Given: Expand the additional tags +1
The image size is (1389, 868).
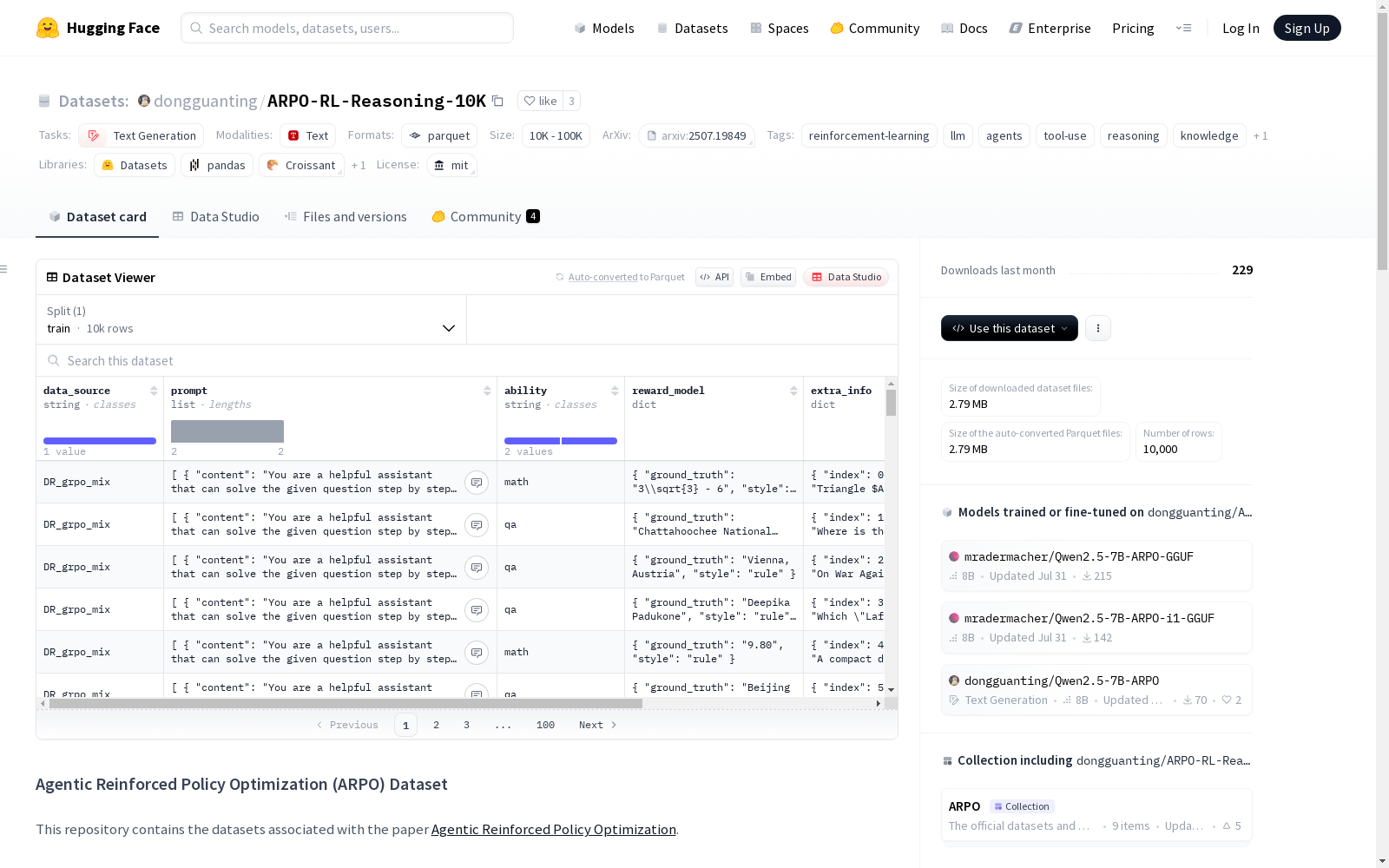Looking at the screenshot, I should [x=1261, y=136].
